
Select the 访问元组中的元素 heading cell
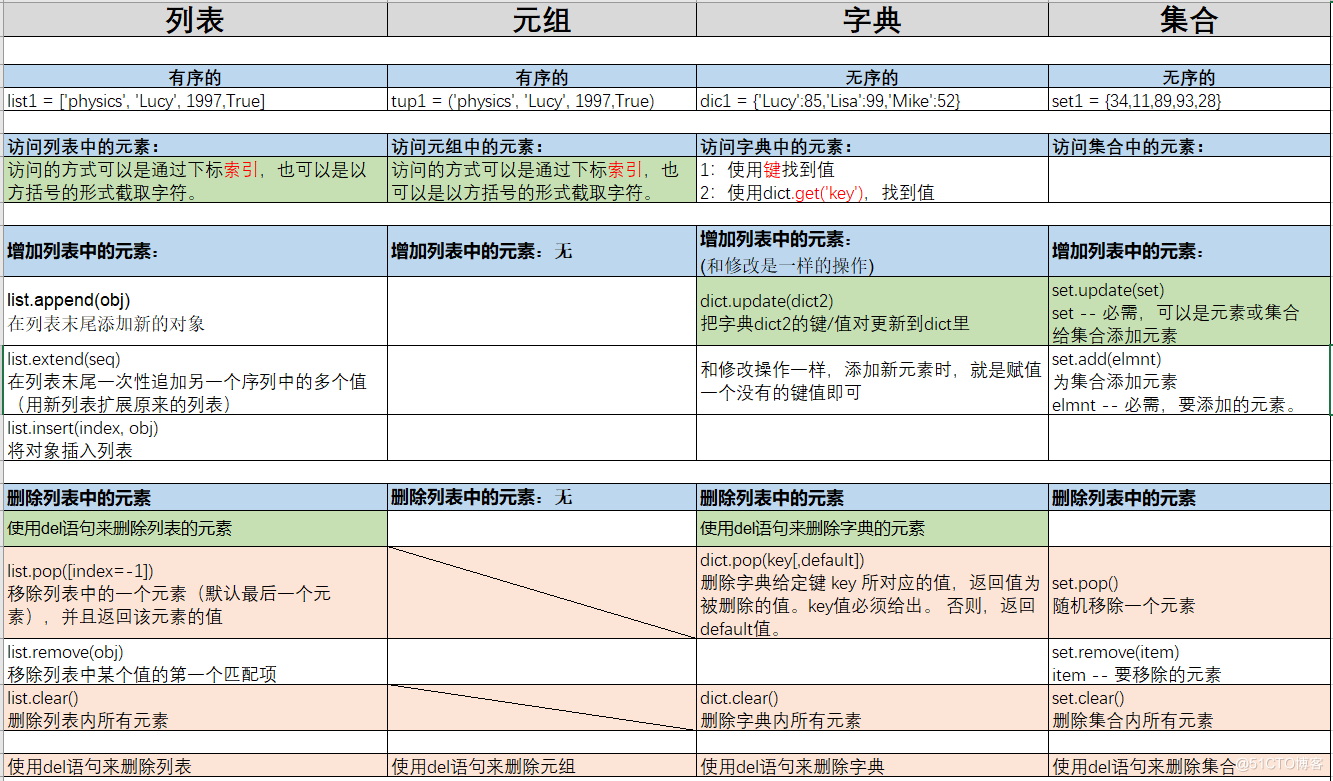542,146
